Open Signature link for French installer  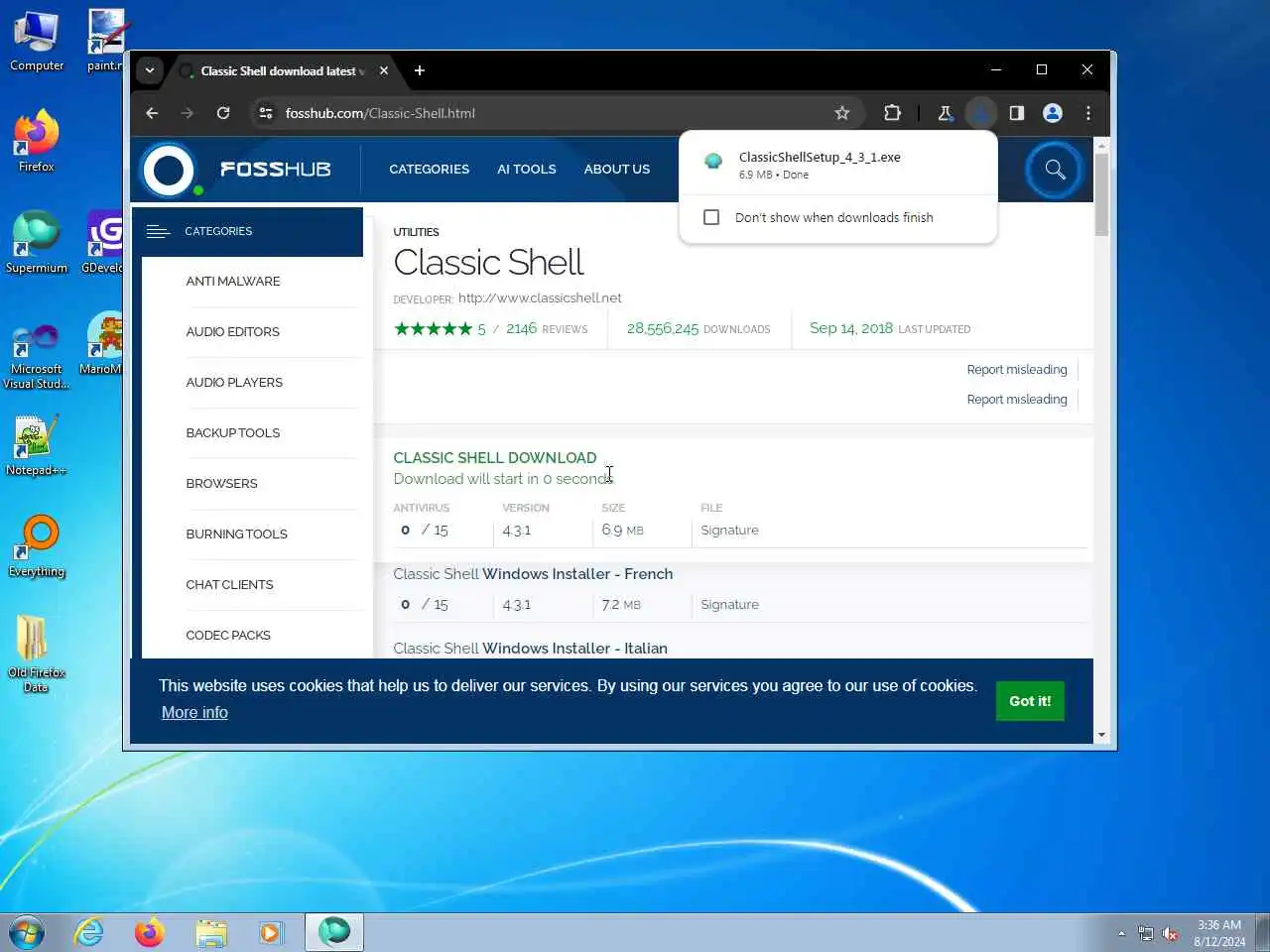pyautogui.click(x=729, y=605)
